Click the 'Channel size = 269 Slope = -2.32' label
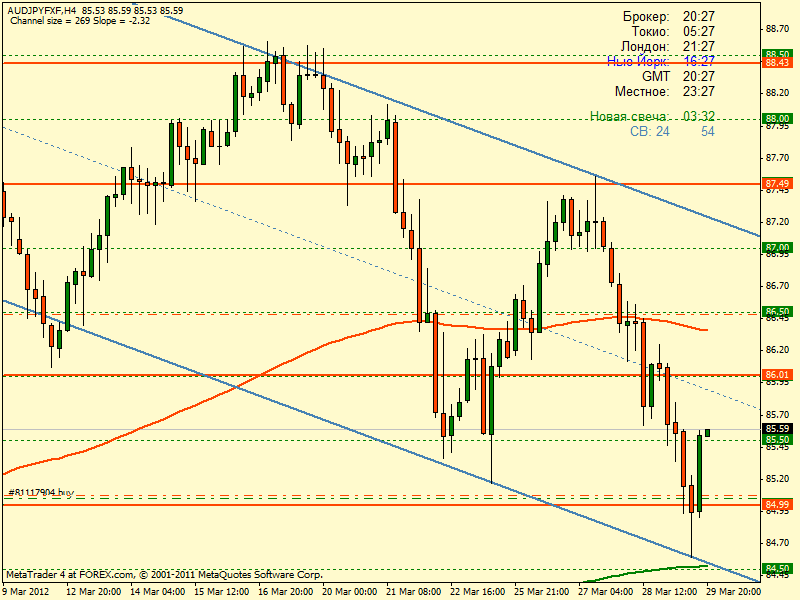The height and width of the screenshot is (600, 800). pyautogui.click(x=80, y=21)
